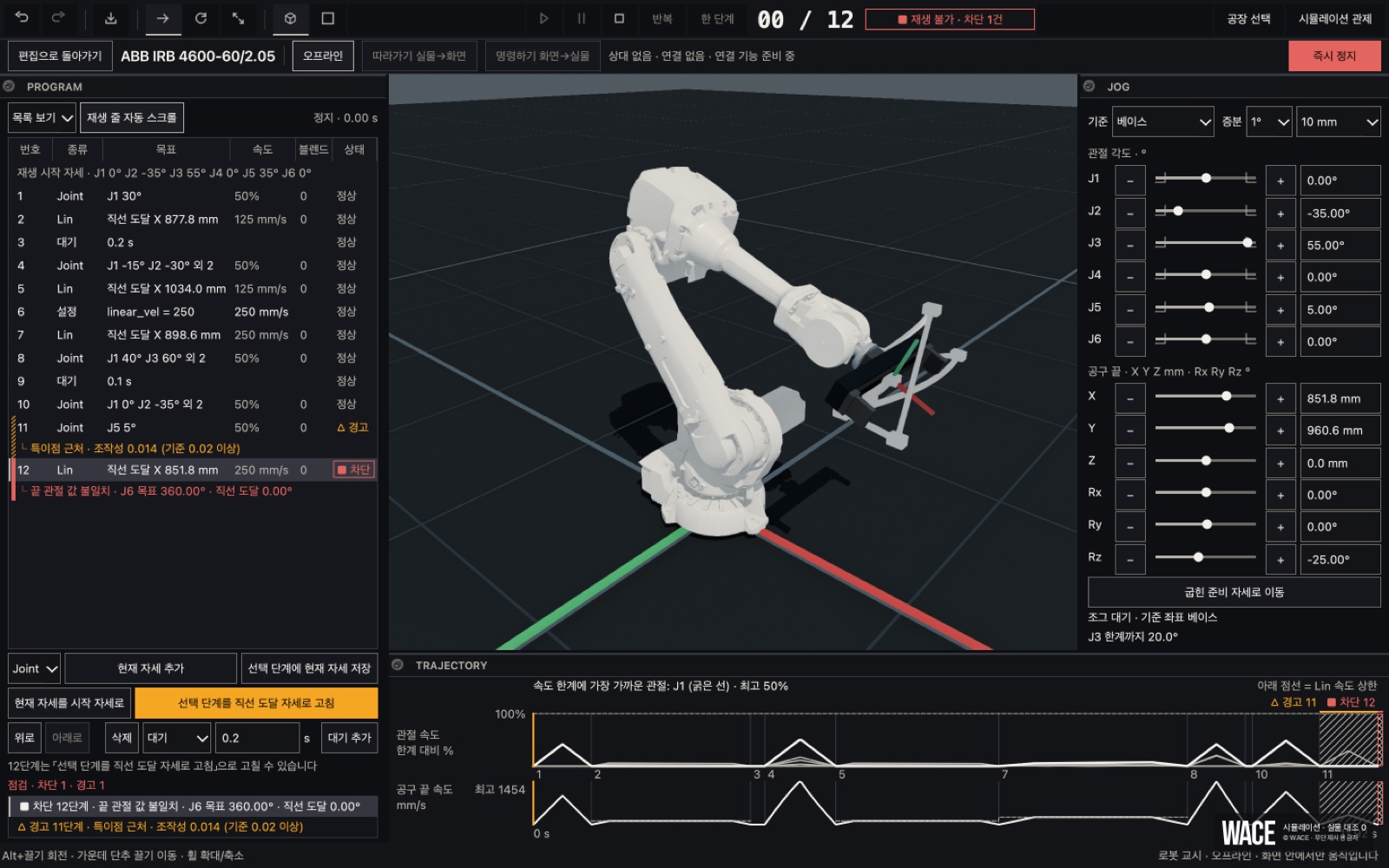Open 공장 선택 menu
Viewport: 1389px width, 868px height.
coord(1248,18)
